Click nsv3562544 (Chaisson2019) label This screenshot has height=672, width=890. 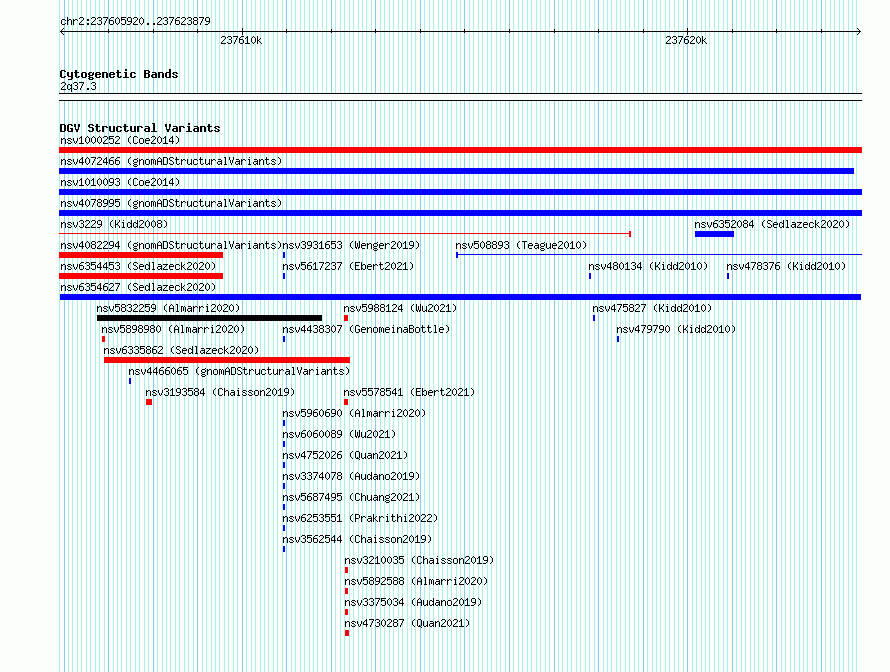(357, 539)
